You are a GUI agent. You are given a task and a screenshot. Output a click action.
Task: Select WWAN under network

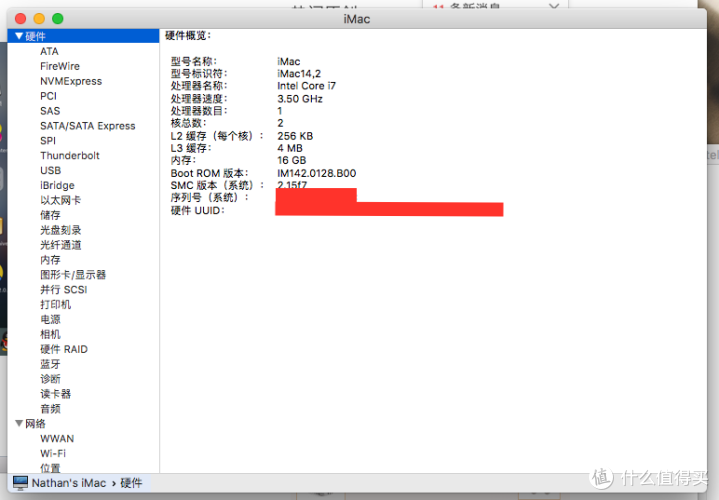[57, 439]
